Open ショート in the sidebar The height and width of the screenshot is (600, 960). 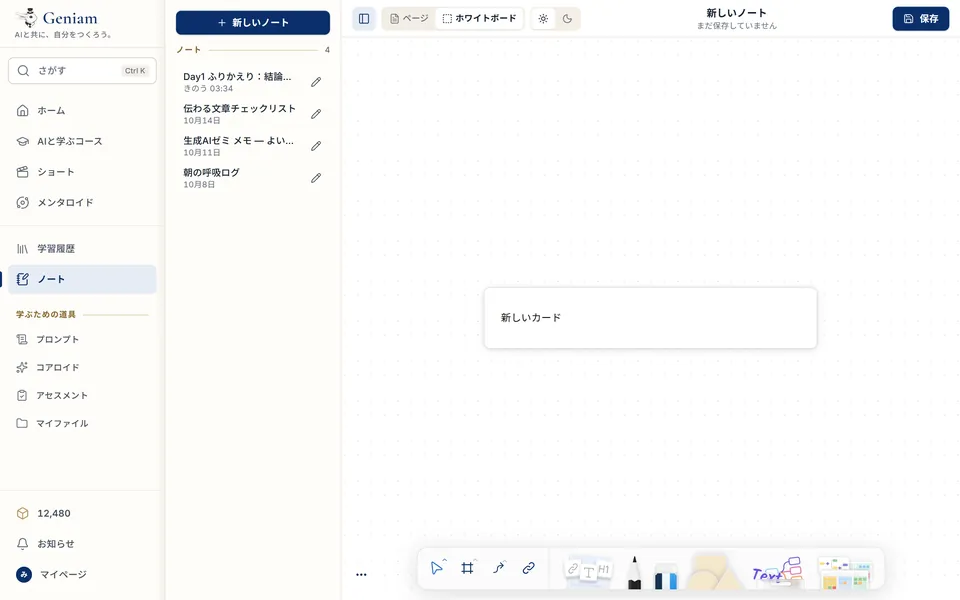(82, 171)
